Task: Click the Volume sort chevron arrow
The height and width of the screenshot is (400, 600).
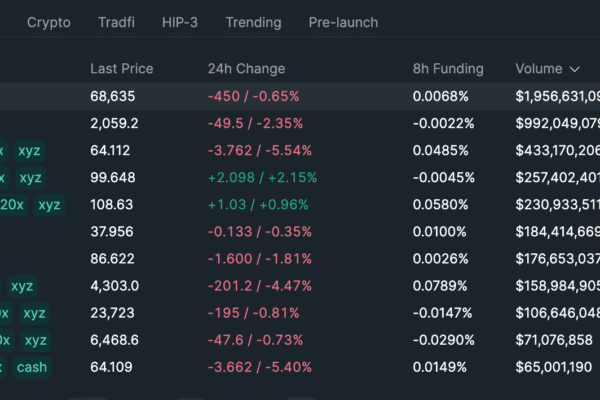Action: click(x=574, y=69)
